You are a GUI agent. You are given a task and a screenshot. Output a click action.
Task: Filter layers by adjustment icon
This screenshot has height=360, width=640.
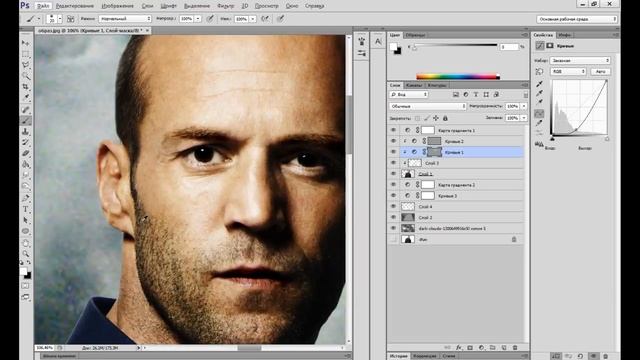(x=466, y=94)
